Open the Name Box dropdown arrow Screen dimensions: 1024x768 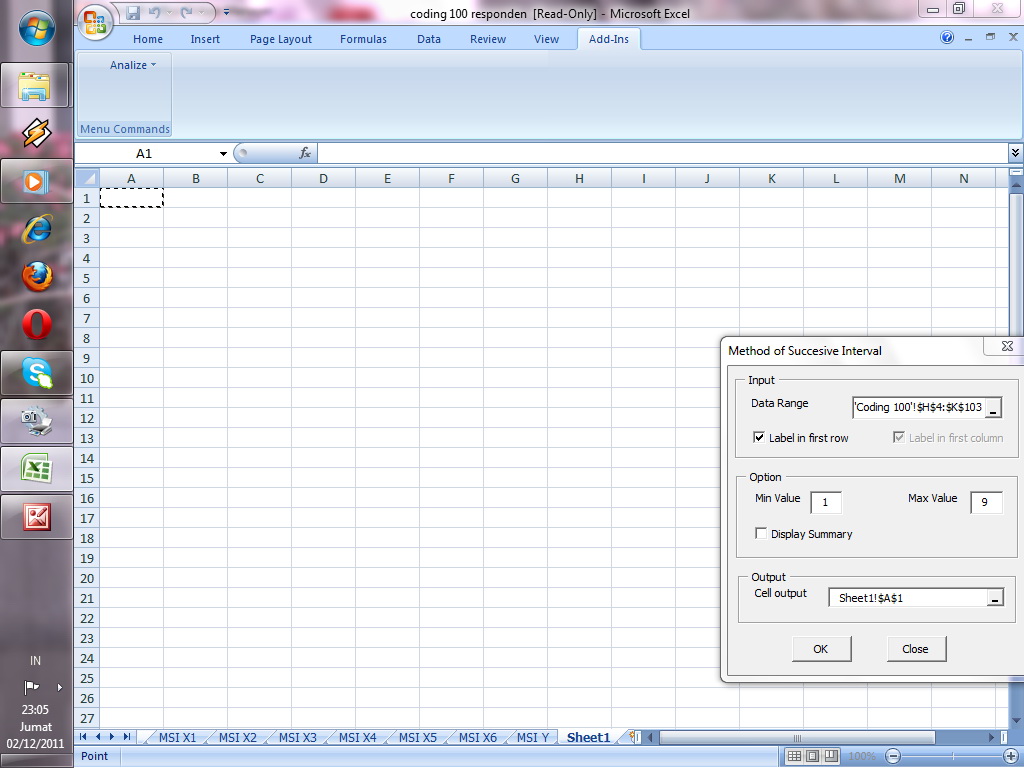point(223,153)
